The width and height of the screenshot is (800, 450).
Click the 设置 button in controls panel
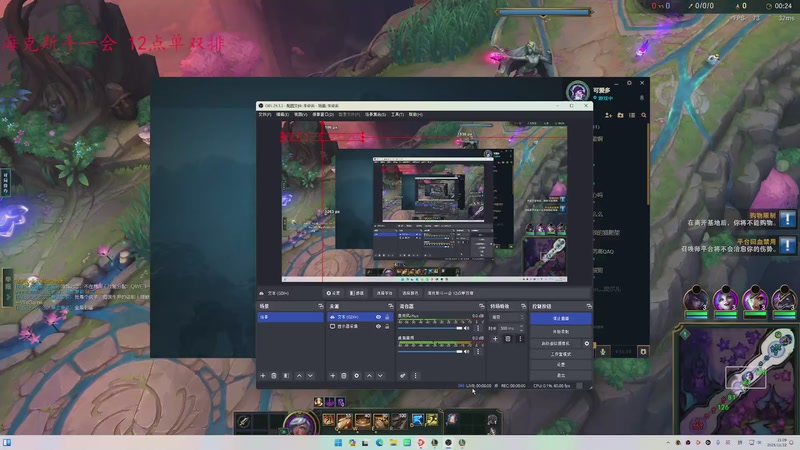[x=560, y=365]
